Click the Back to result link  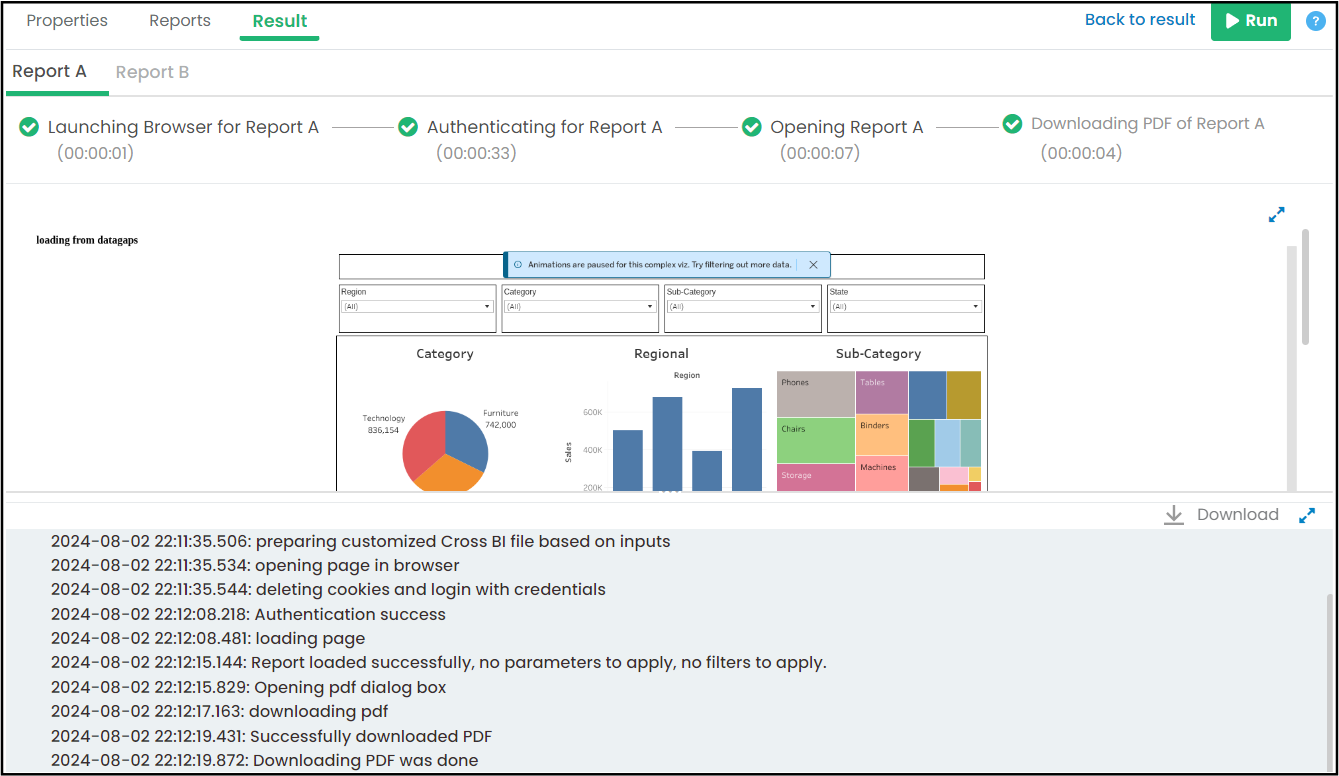coord(1140,20)
